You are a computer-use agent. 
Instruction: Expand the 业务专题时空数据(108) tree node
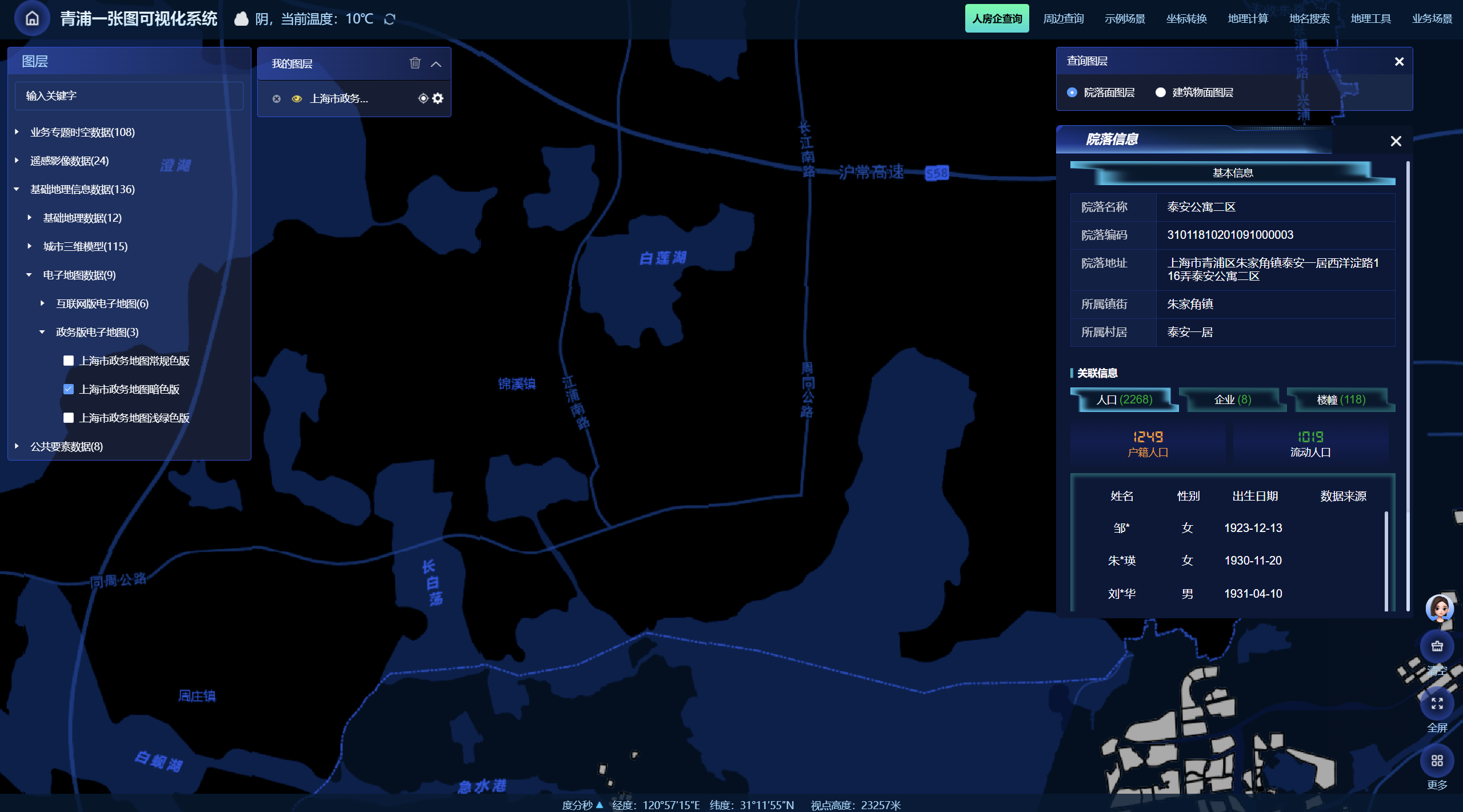[17, 132]
